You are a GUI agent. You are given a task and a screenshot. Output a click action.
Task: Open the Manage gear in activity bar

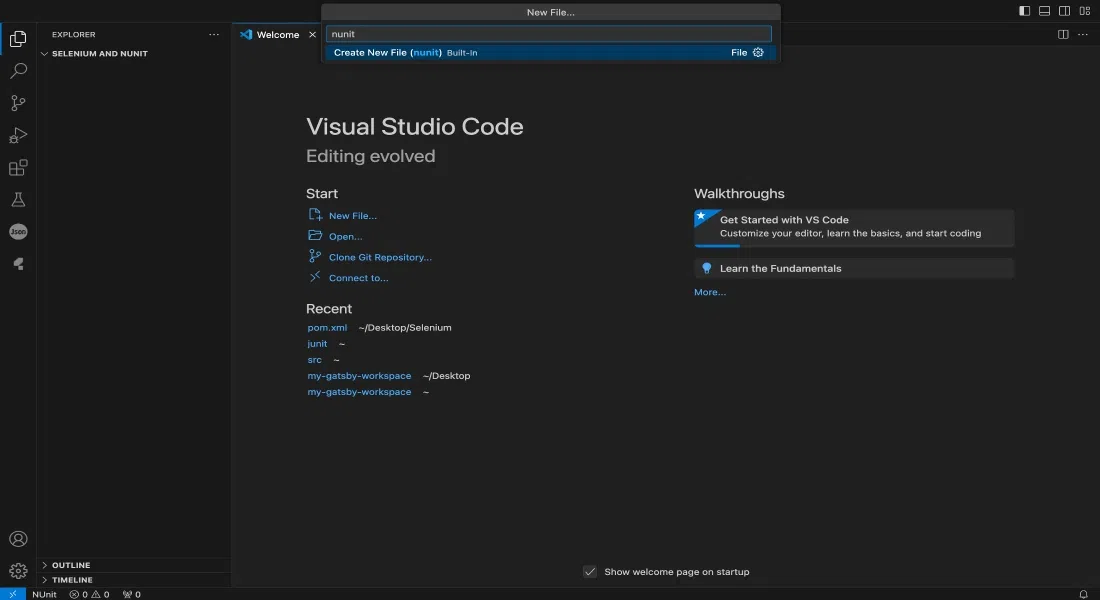[x=18, y=571]
